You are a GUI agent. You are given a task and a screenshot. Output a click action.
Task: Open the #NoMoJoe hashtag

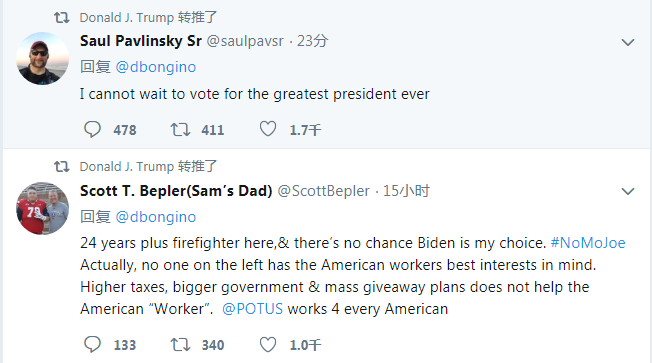(x=588, y=243)
